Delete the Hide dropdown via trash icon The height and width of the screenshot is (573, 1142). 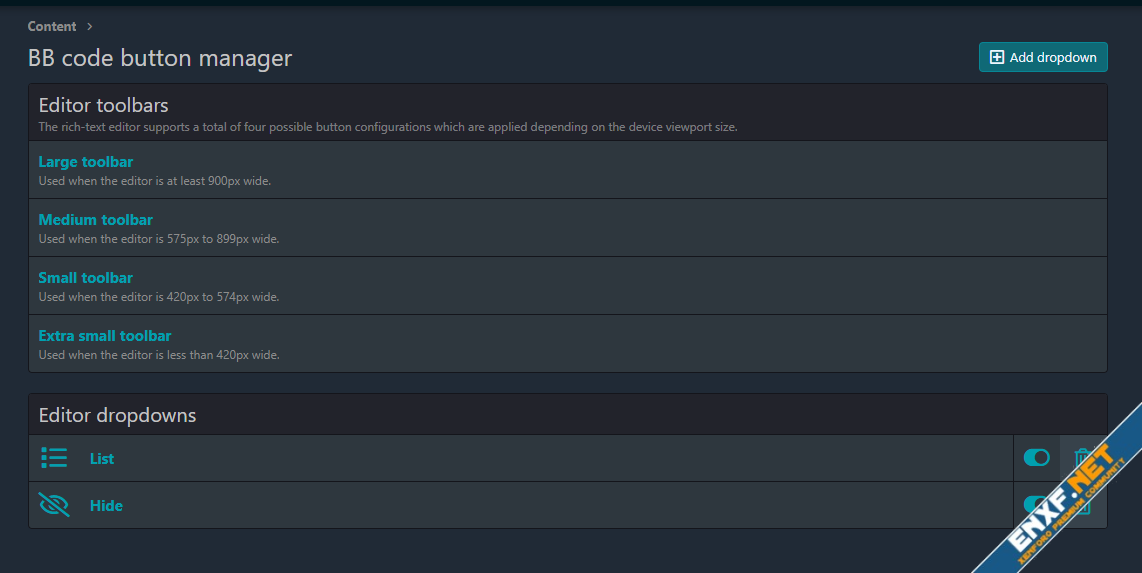[x=1082, y=506]
